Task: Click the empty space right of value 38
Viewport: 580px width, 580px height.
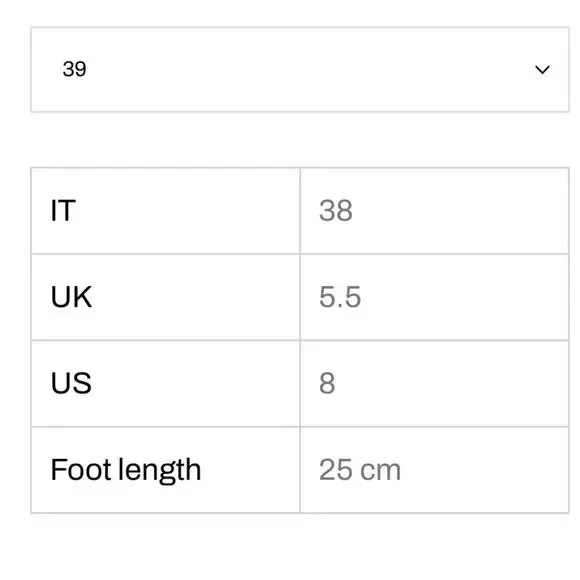Action: [459, 210]
